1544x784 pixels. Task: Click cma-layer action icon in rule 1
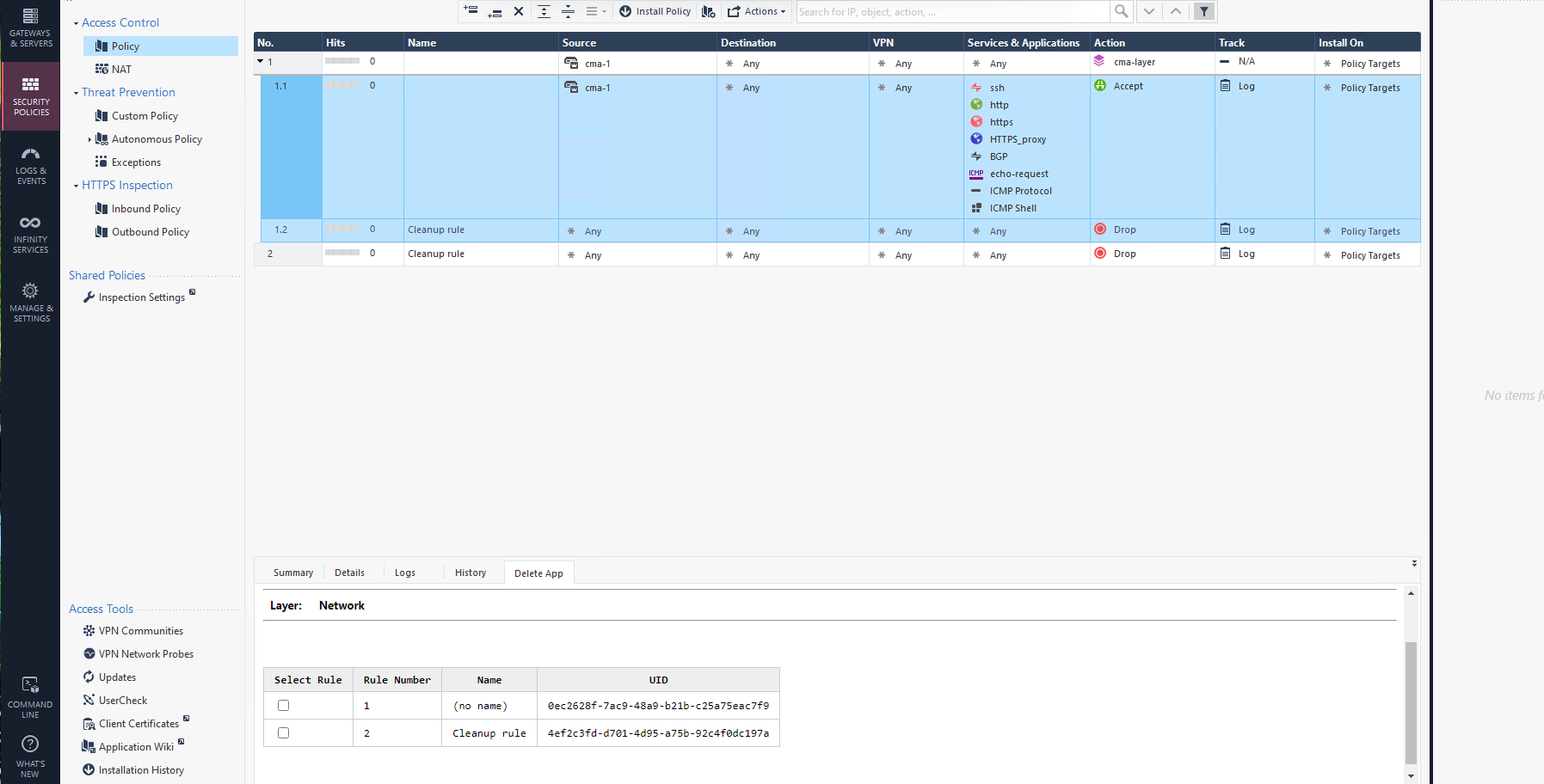pos(1099,61)
